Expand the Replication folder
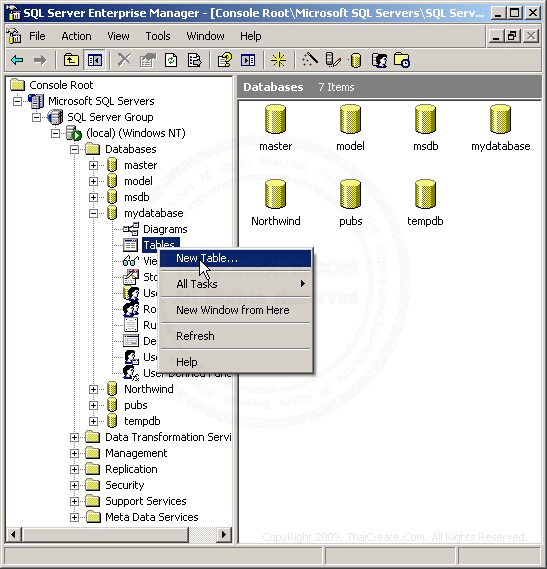This screenshot has width=547, height=569. coord(74,469)
